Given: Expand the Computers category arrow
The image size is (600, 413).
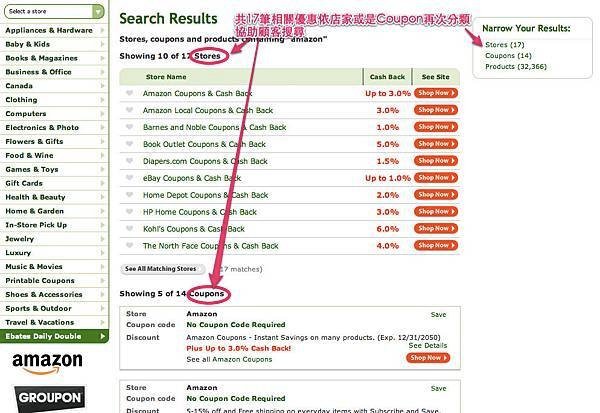Looking at the screenshot, I should tap(102, 113).
